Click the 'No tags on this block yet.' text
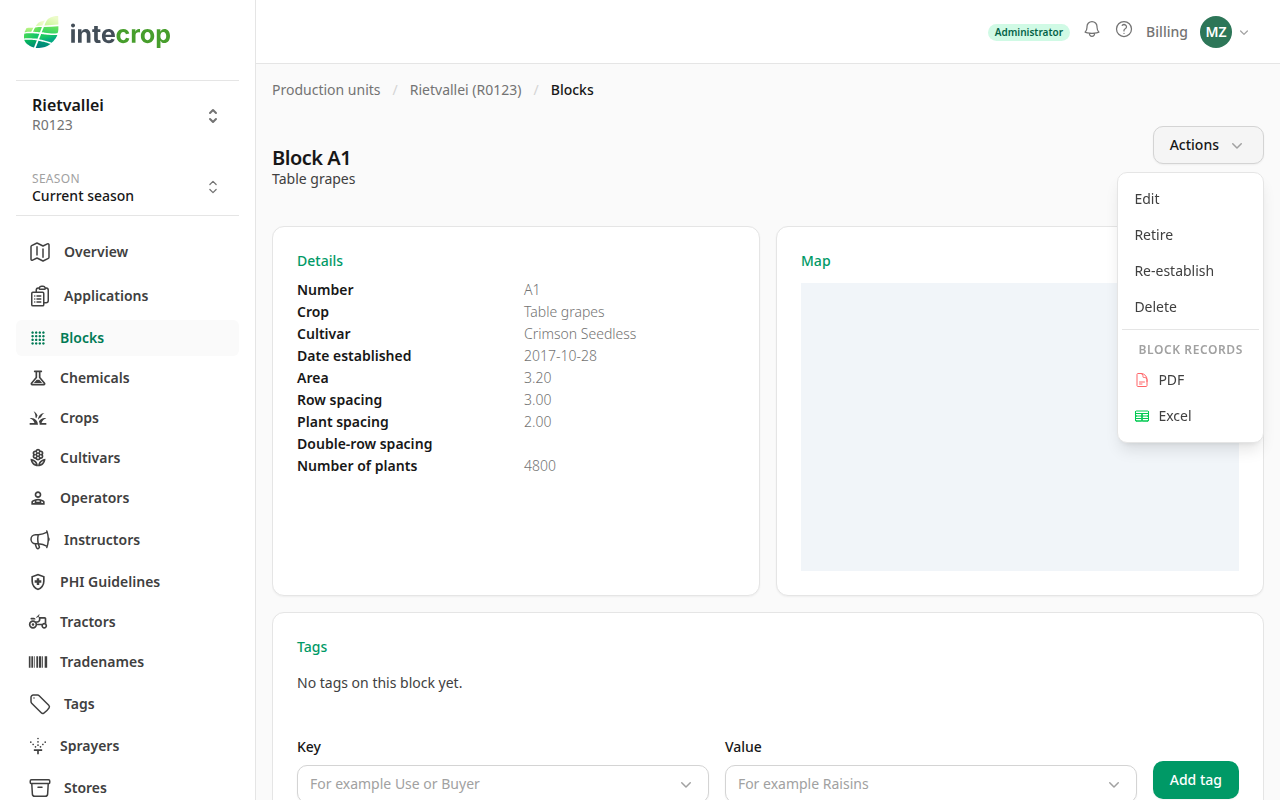Screen dimensions: 1280x800 click(380, 683)
